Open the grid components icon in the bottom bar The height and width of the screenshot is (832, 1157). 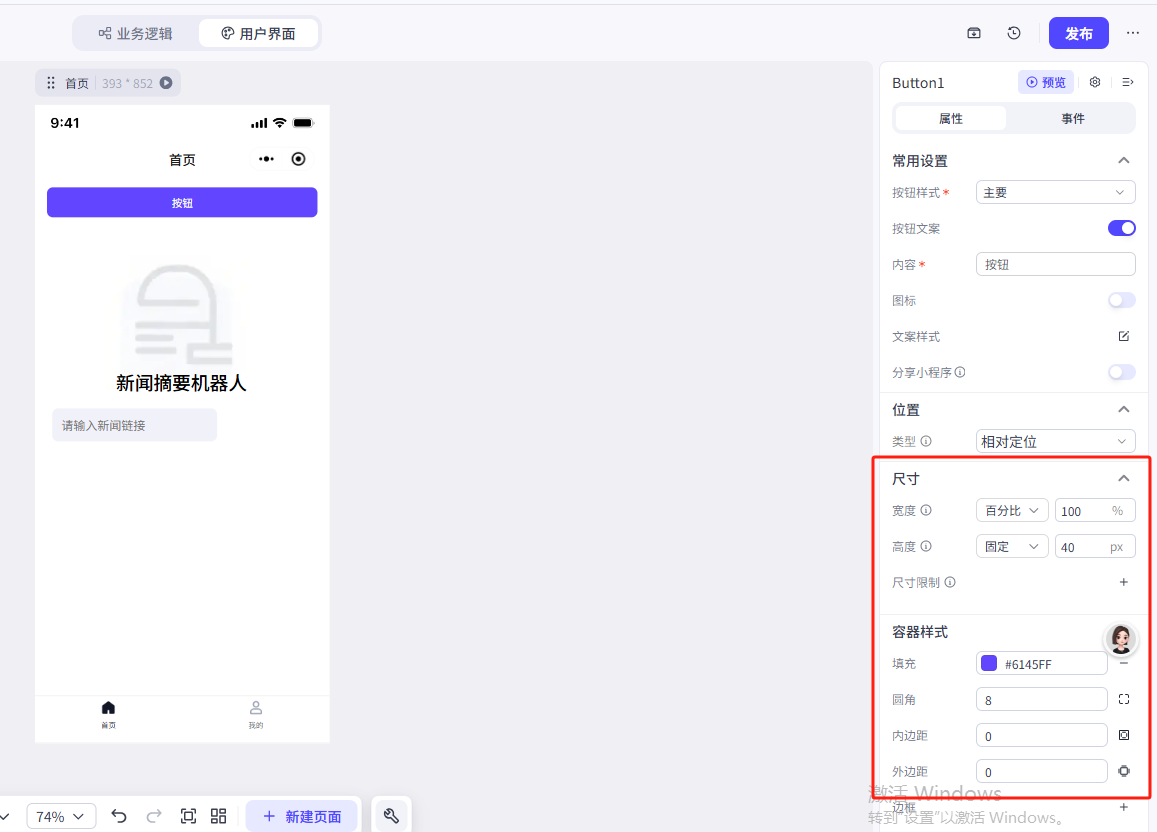click(219, 816)
